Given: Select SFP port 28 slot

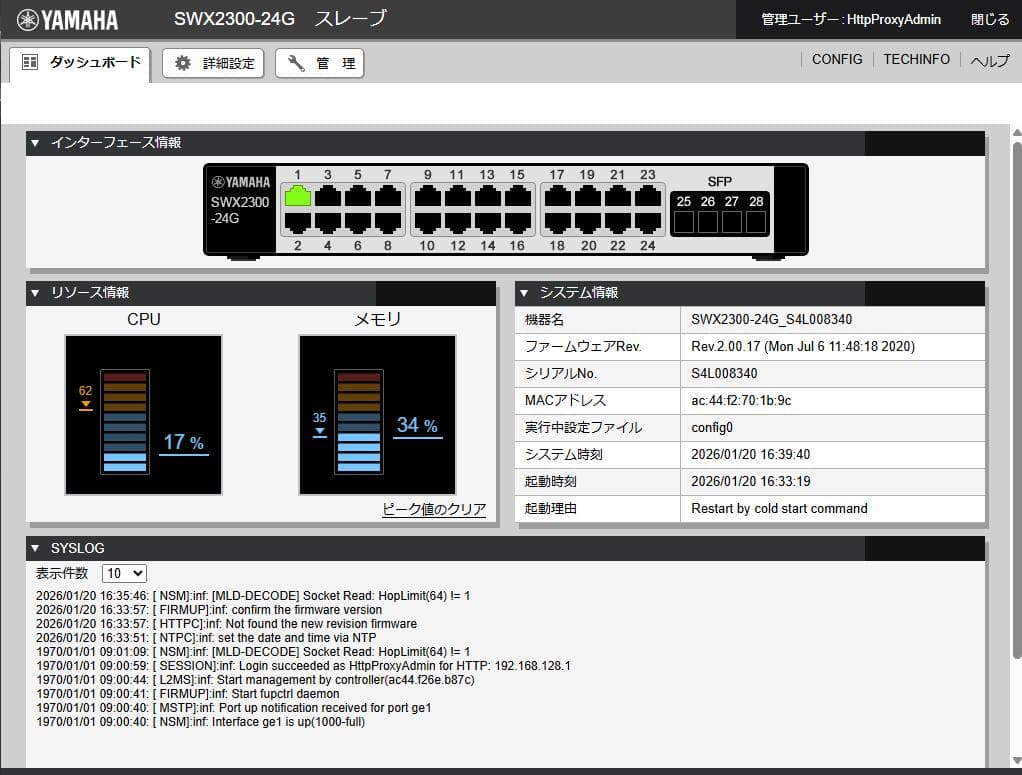Looking at the screenshot, I should pyautogui.click(x=756, y=222).
